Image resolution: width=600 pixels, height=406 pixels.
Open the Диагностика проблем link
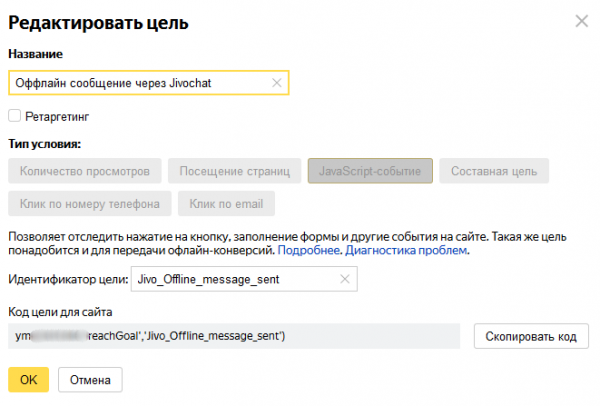(x=406, y=250)
